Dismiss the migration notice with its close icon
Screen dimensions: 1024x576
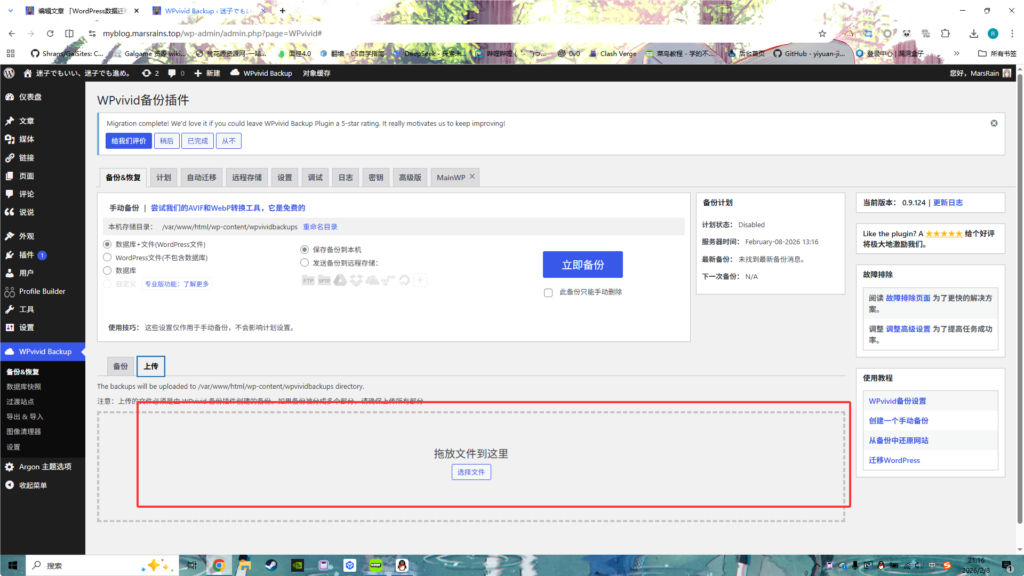[994, 123]
